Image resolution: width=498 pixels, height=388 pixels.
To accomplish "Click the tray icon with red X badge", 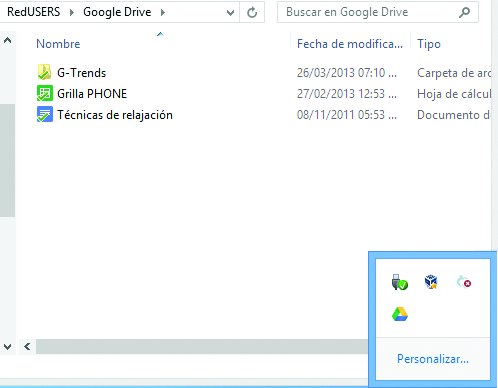I will [x=464, y=282].
